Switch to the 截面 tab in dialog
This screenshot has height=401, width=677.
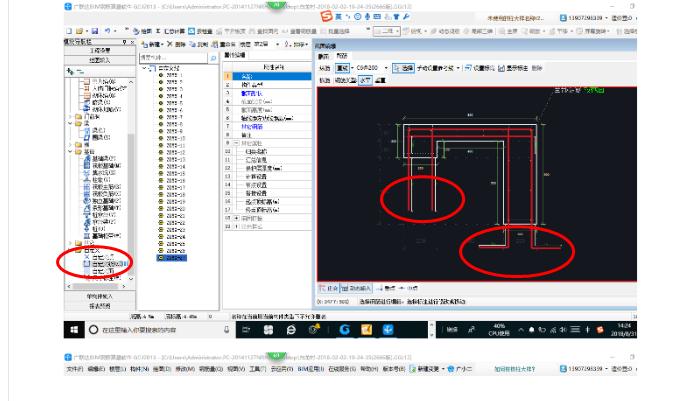pyautogui.click(x=323, y=56)
